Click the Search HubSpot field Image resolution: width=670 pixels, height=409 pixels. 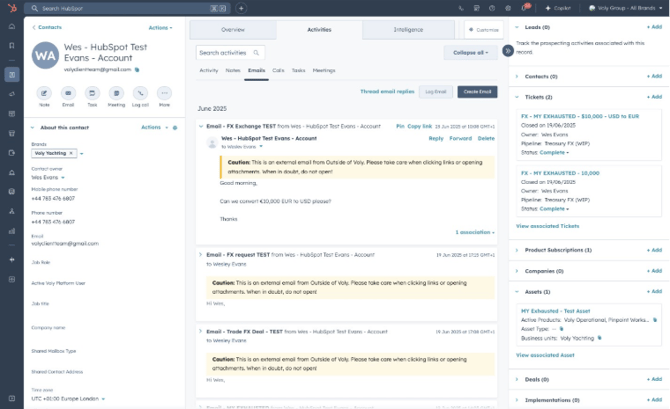127,8
